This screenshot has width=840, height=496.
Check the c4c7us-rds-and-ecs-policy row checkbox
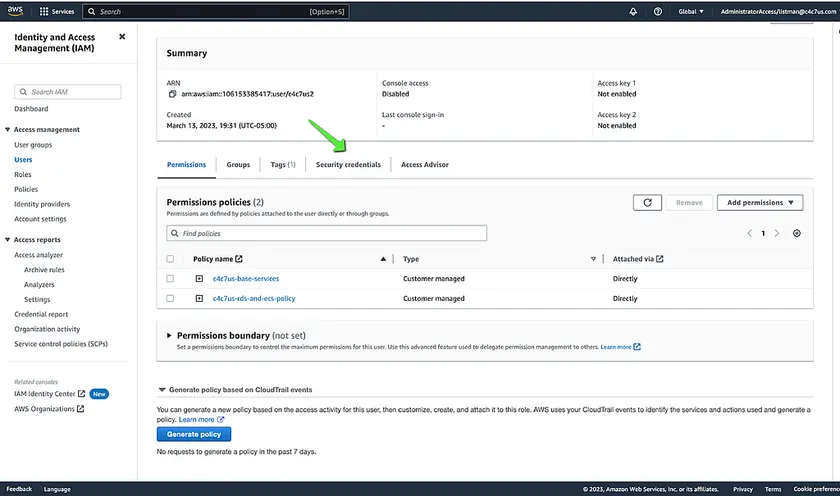(170, 298)
